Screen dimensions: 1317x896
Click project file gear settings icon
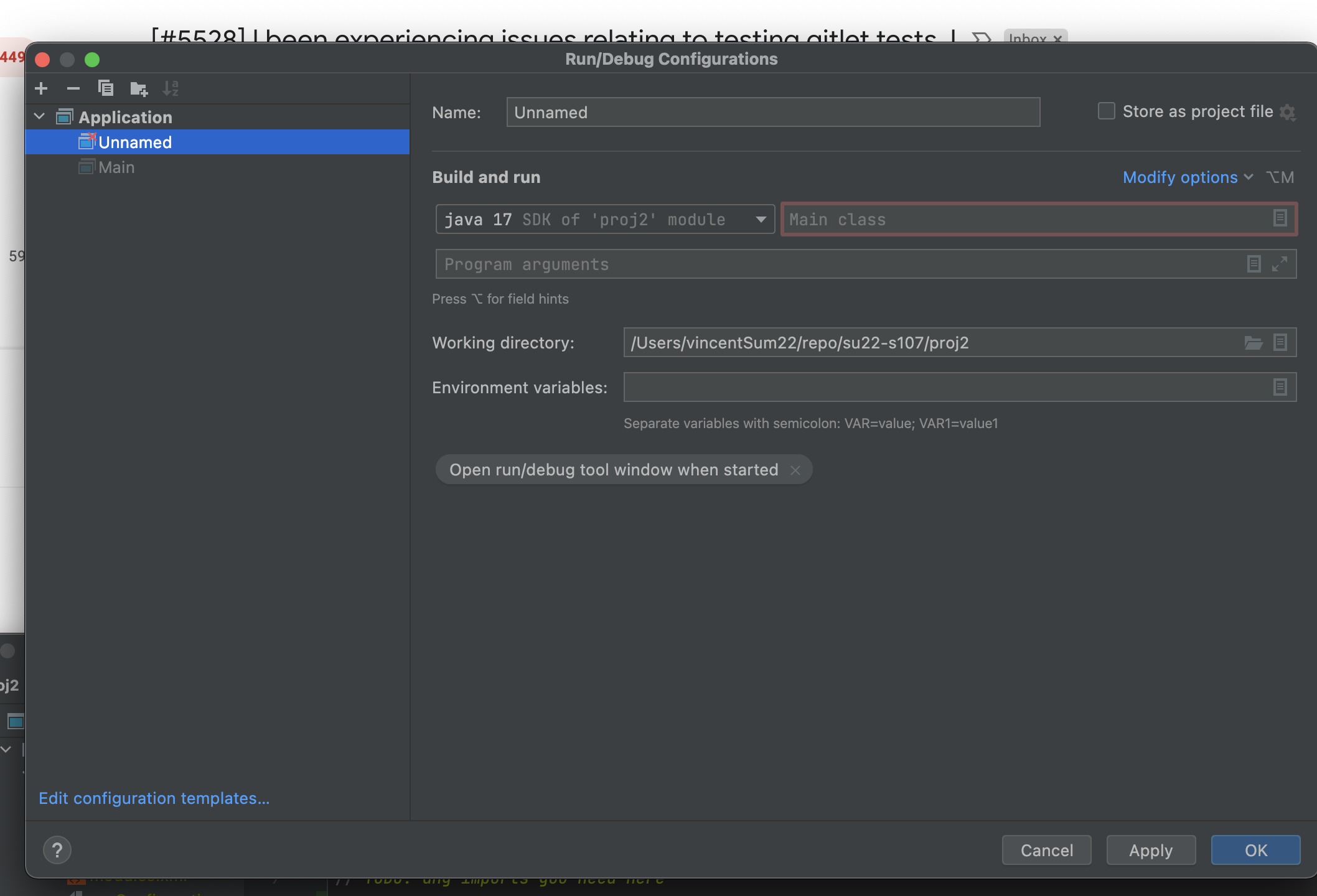coord(1288,112)
